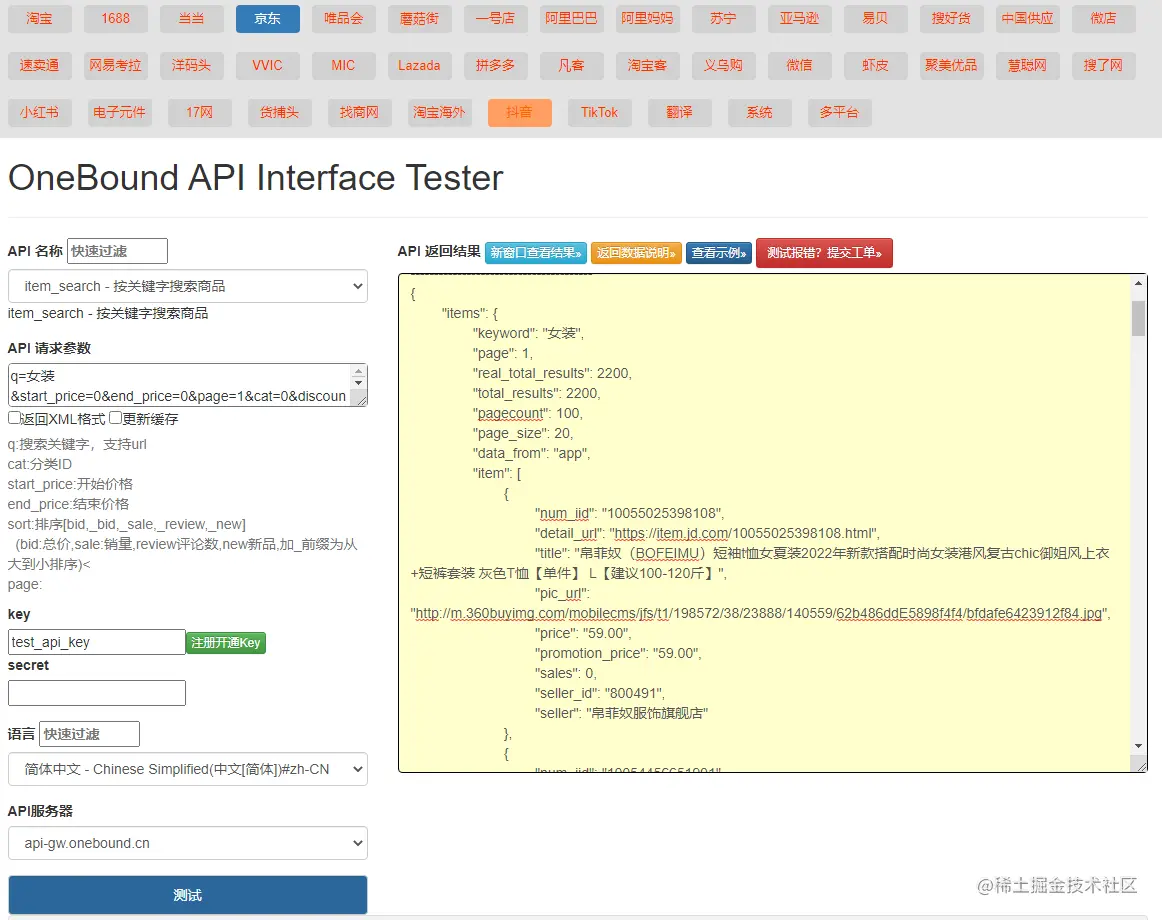The height and width of the screenshot is (920, 1162).
Task: Click the 新窗口查看结果 button
Action: click(536, 253)
